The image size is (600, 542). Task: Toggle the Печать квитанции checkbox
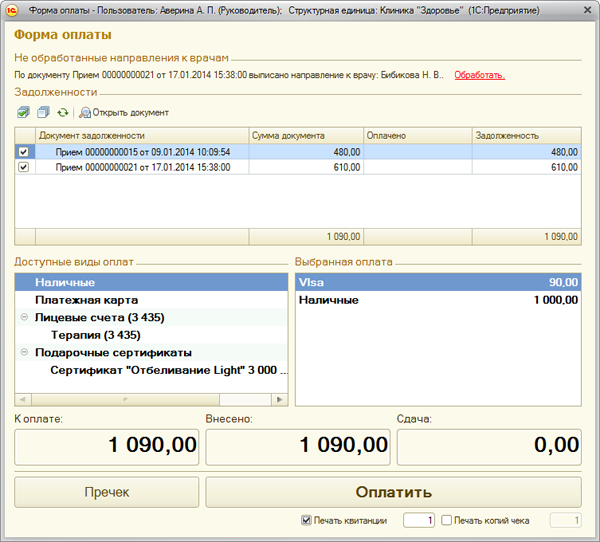[306, 521]
